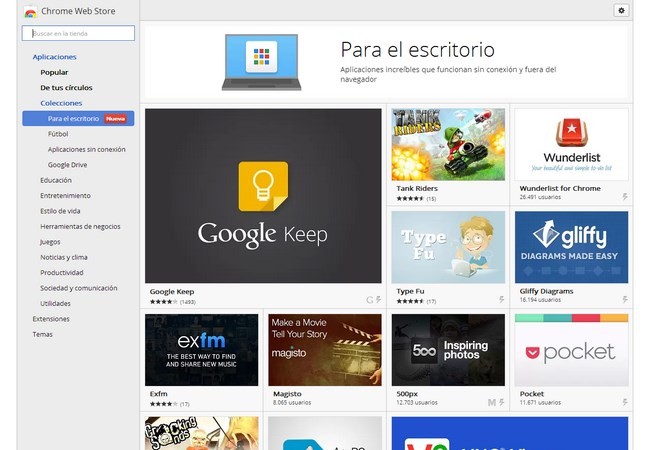The image size is (650, 450).
Task: Open the Aplicaciones section
Action: [x=54, y=57]
